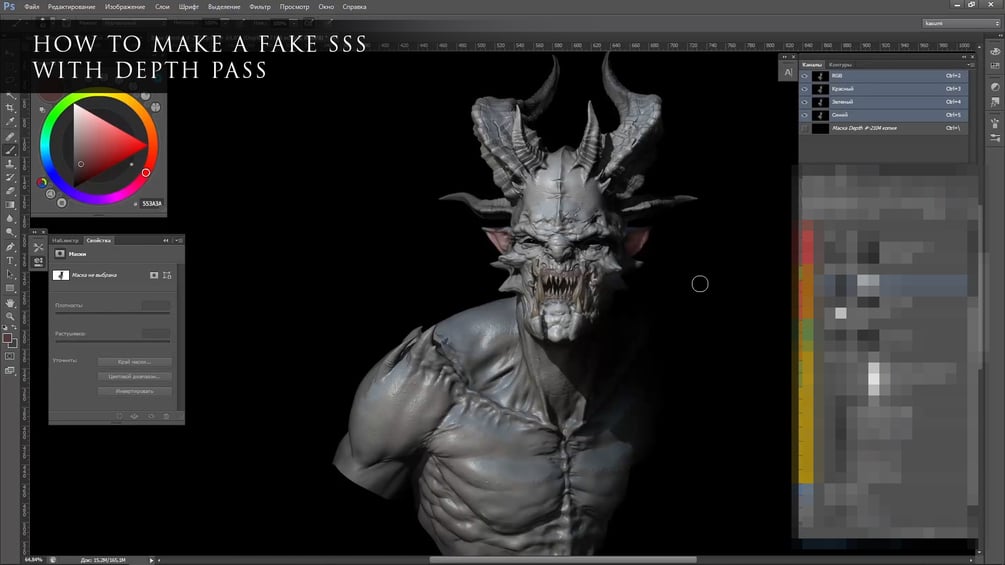Toggle visibility of Зеленый channel
The image size is (1005, 565).
804,102
